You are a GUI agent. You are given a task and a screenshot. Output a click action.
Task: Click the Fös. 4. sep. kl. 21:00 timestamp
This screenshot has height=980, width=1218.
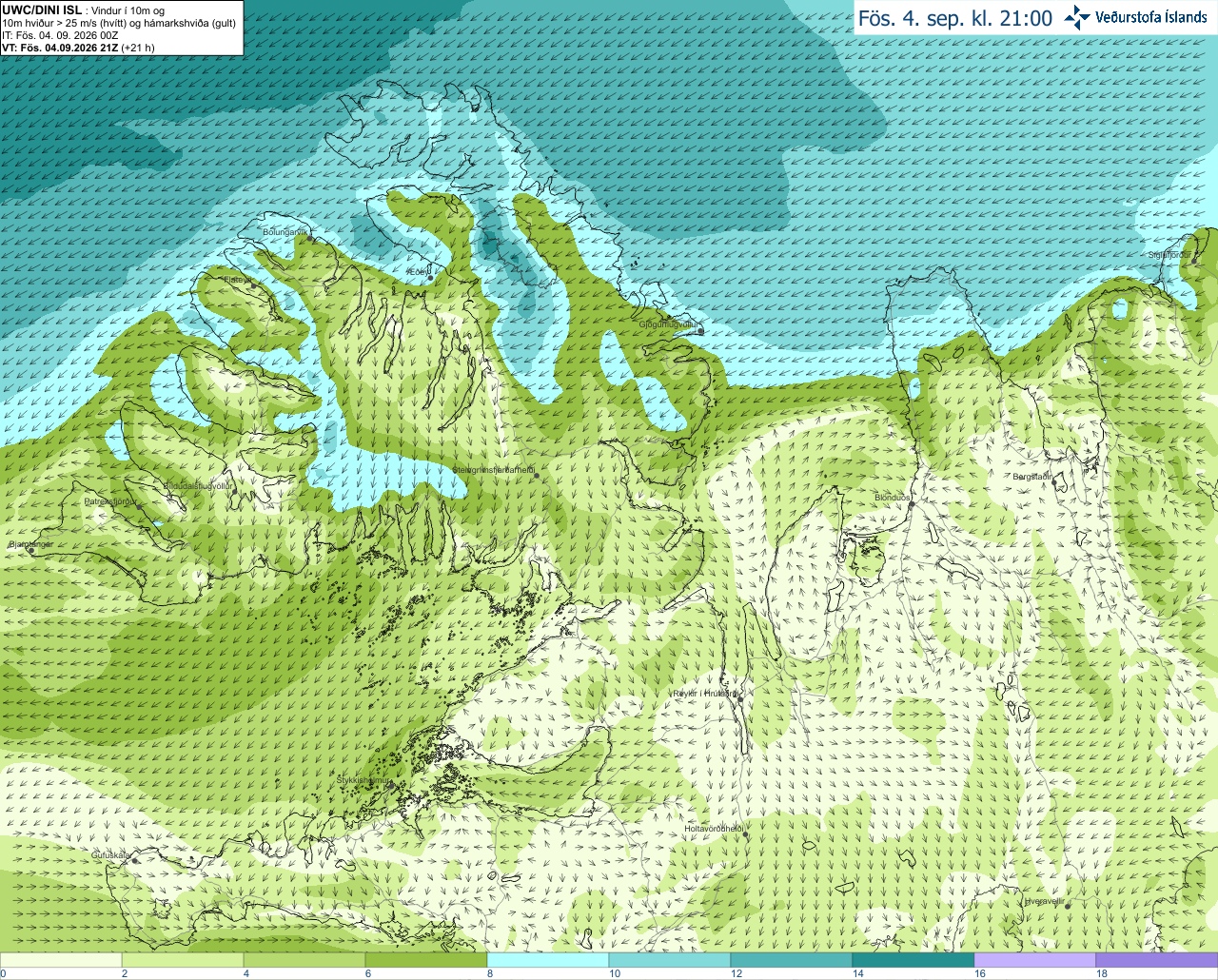(x=955, y=18)
